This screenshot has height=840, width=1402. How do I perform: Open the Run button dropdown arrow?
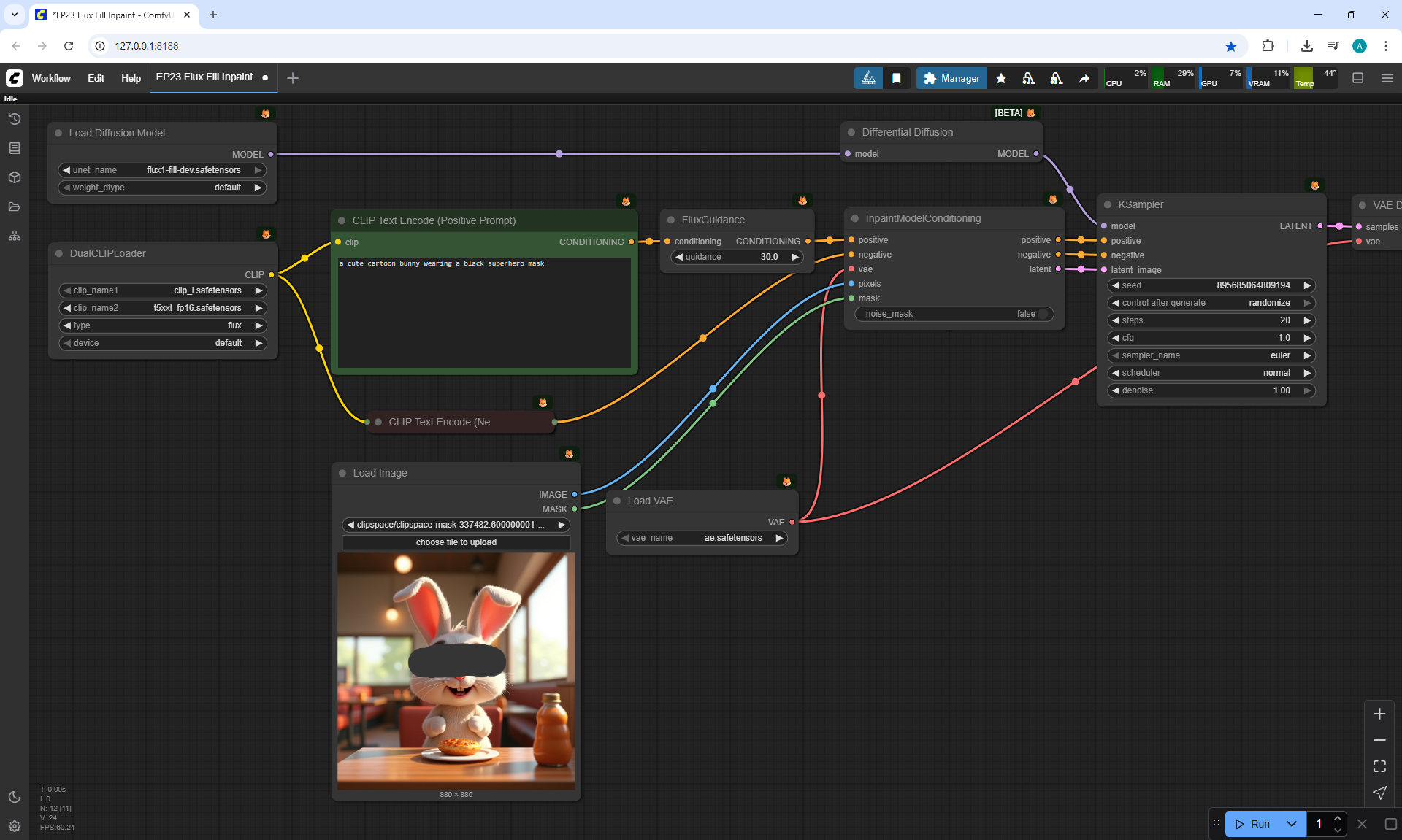coord(1291,824)
